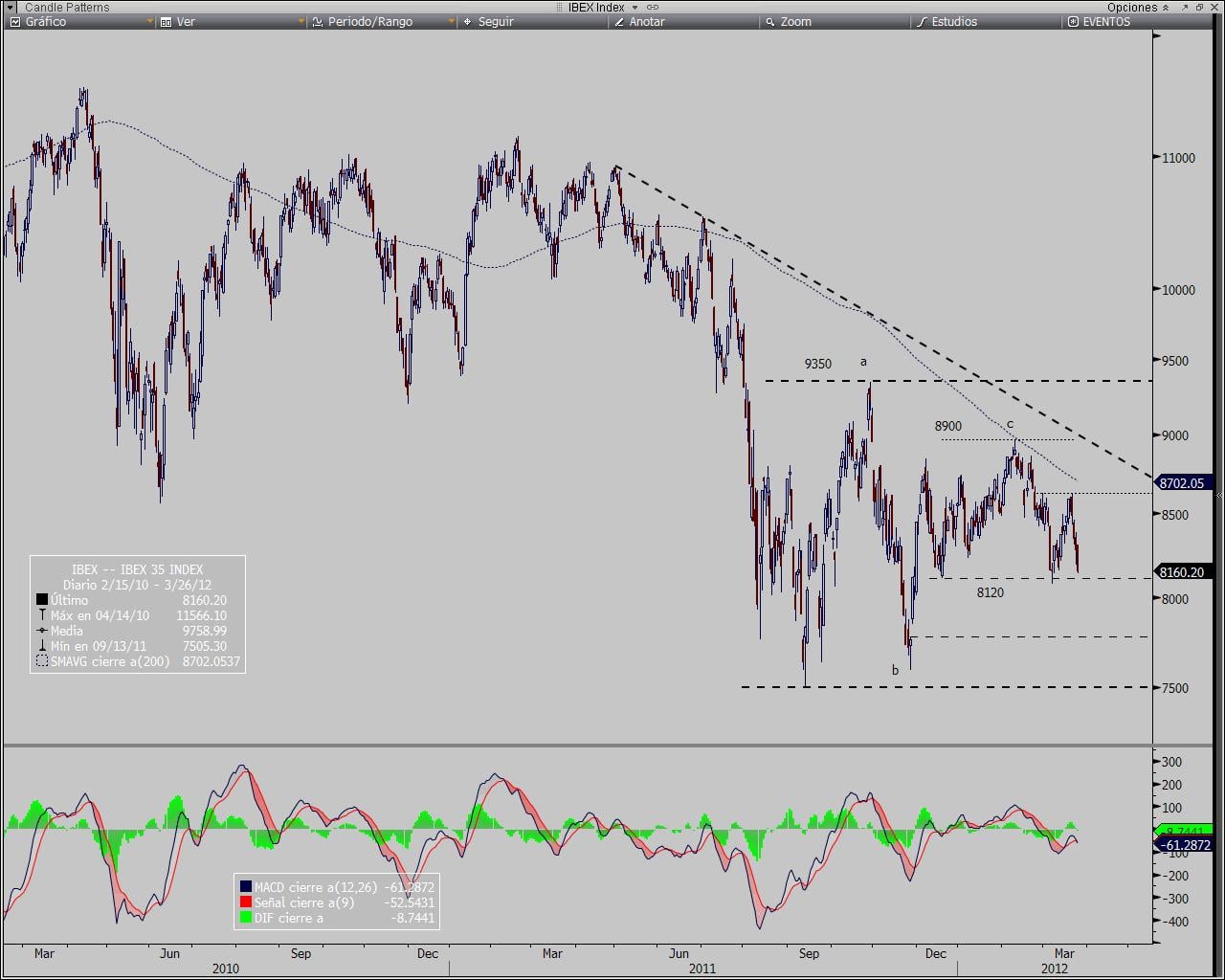
Task: Click the link chain icon beside IBEX Index
Action: [652, 7]
